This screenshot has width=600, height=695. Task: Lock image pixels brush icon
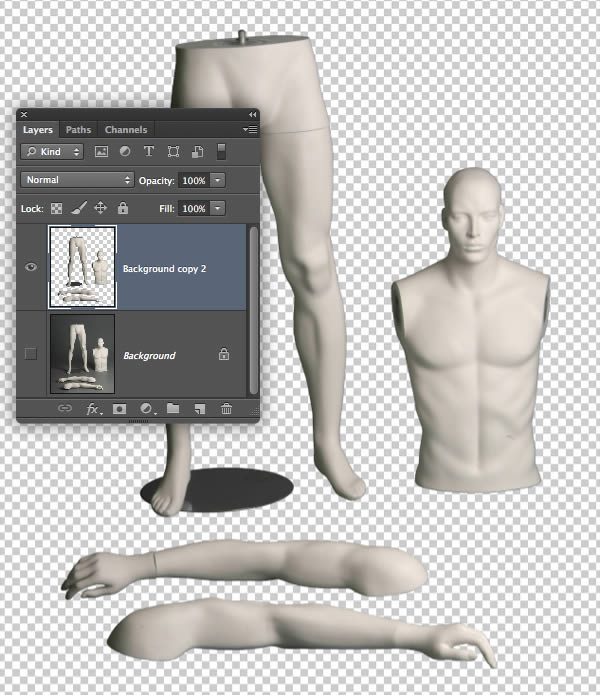click(x=79, y=208)
